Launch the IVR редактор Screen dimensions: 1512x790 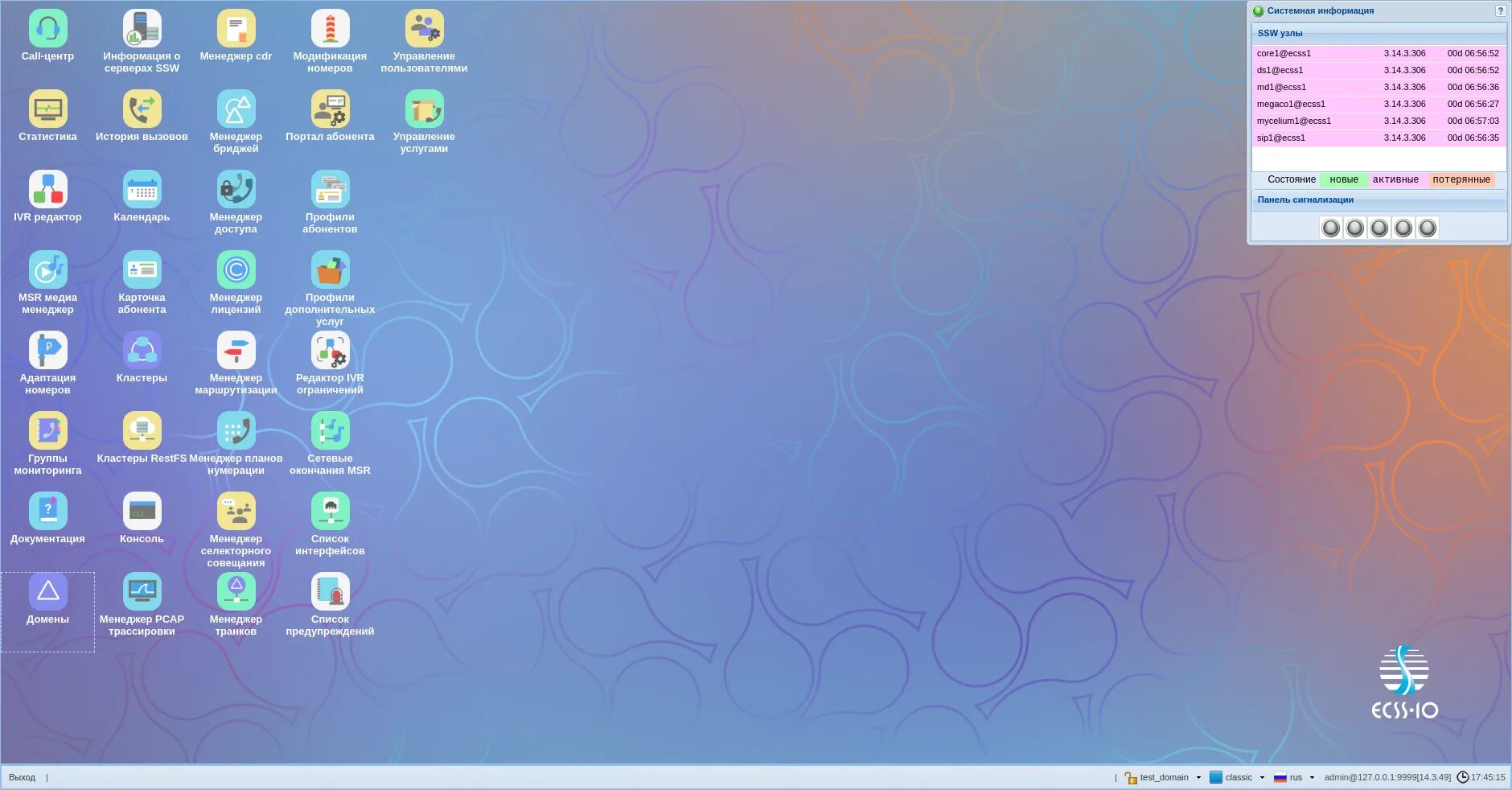point(47,190)
